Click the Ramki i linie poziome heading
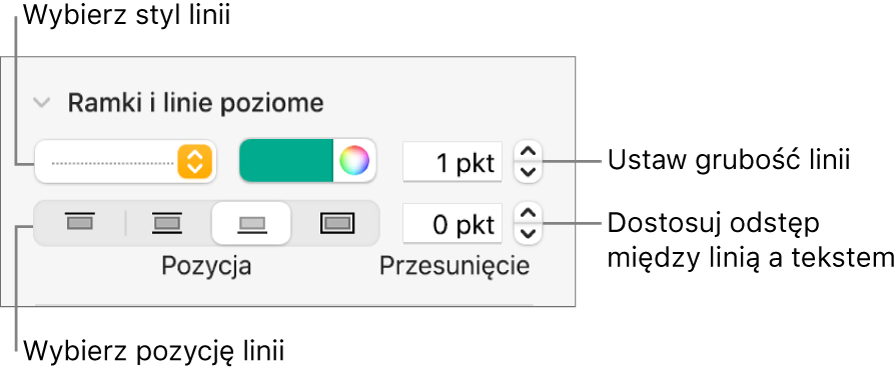The width and height of the screenshot is (896, 372). [x=196, y=103]
